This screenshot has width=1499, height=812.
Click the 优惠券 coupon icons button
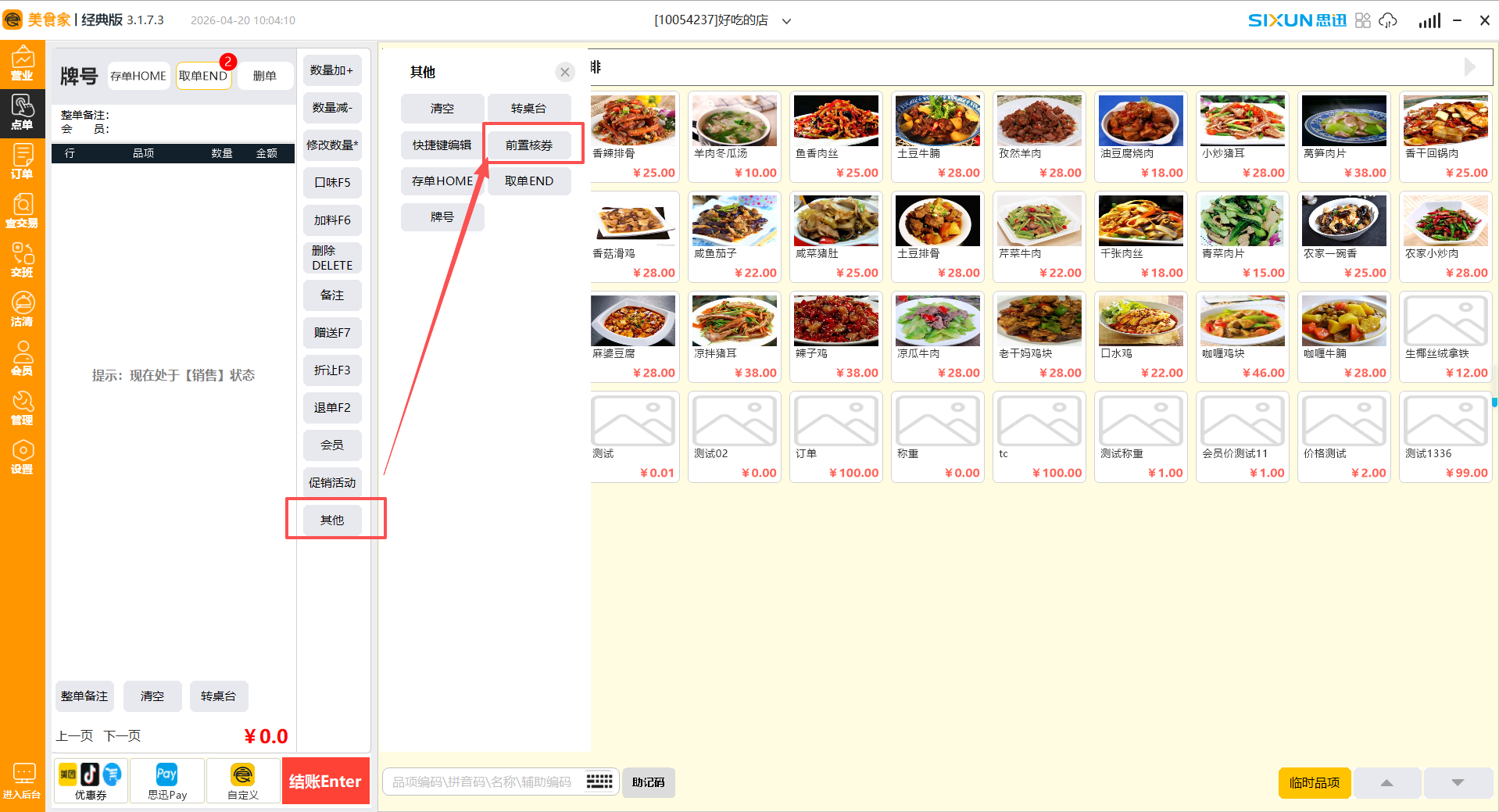[x=91, y=781]
